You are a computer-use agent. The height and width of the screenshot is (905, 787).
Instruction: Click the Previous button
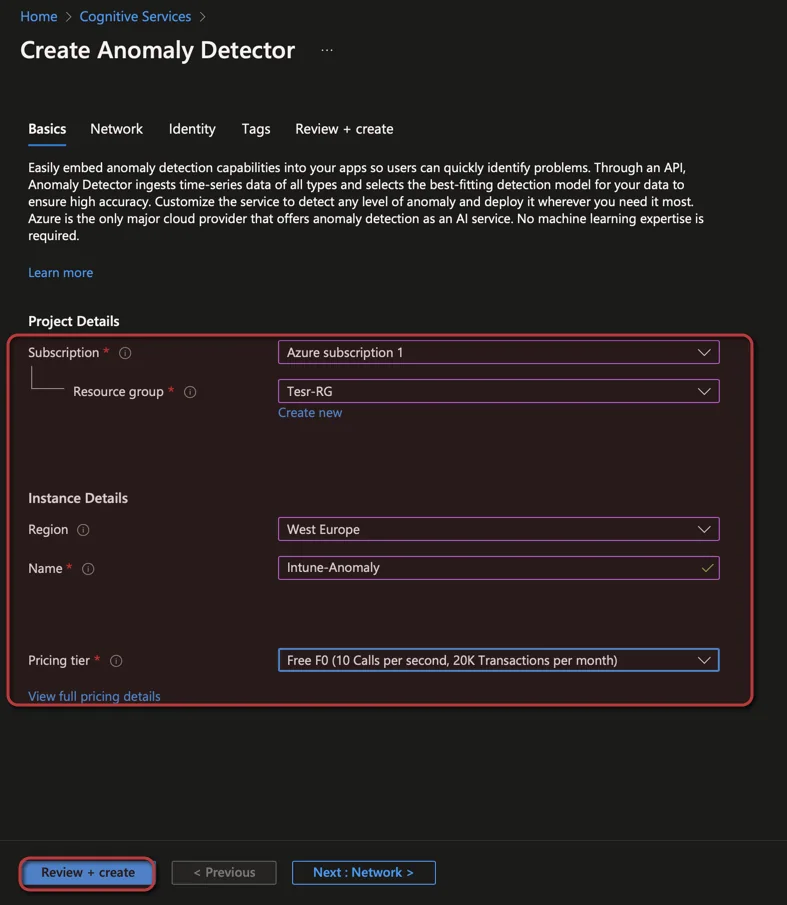point(224,873)
